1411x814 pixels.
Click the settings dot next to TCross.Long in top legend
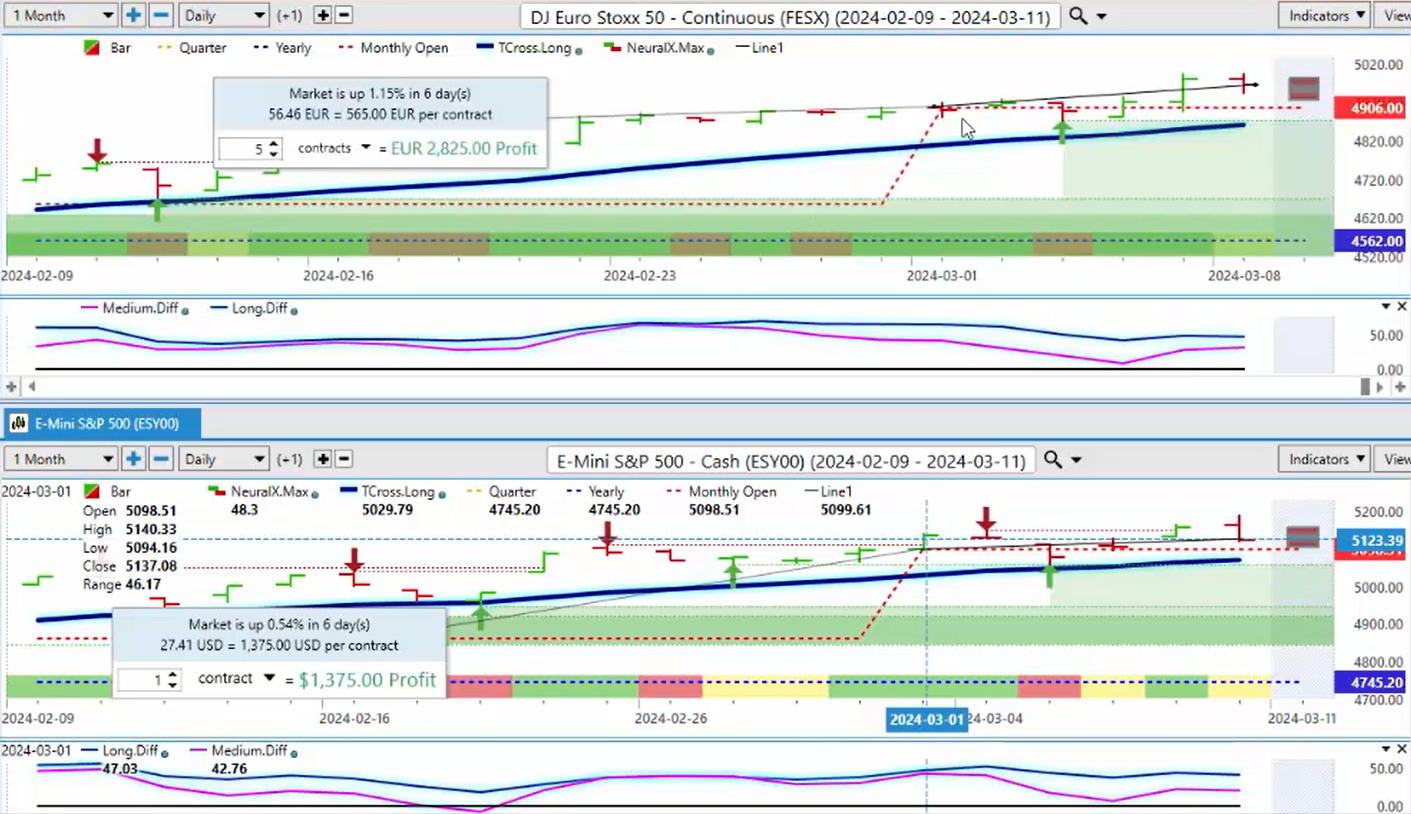(579, 49)
